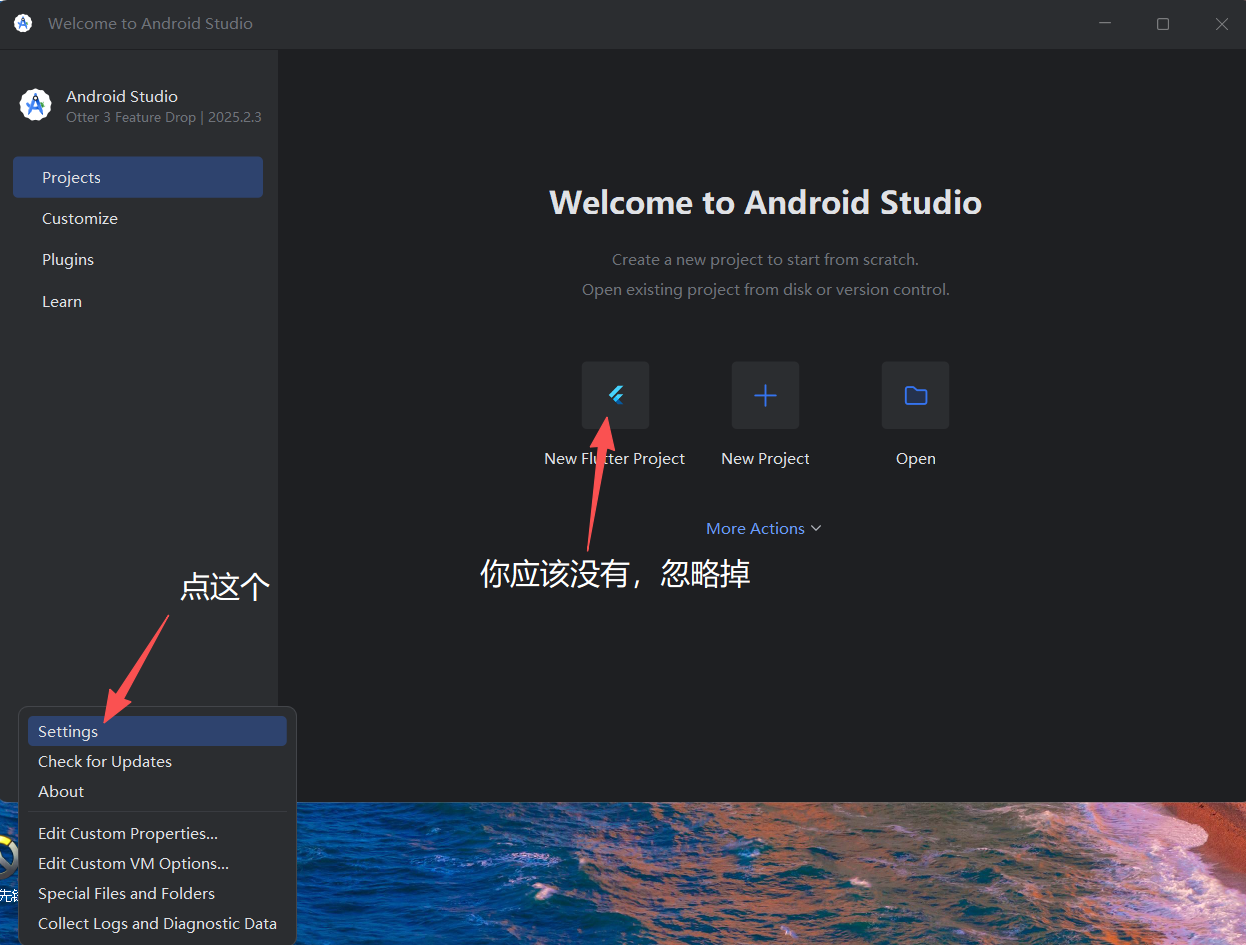Click Collect Logs and Diagnostic Data
This screenshot has width=1246, height=945.
tap(157, 923)
